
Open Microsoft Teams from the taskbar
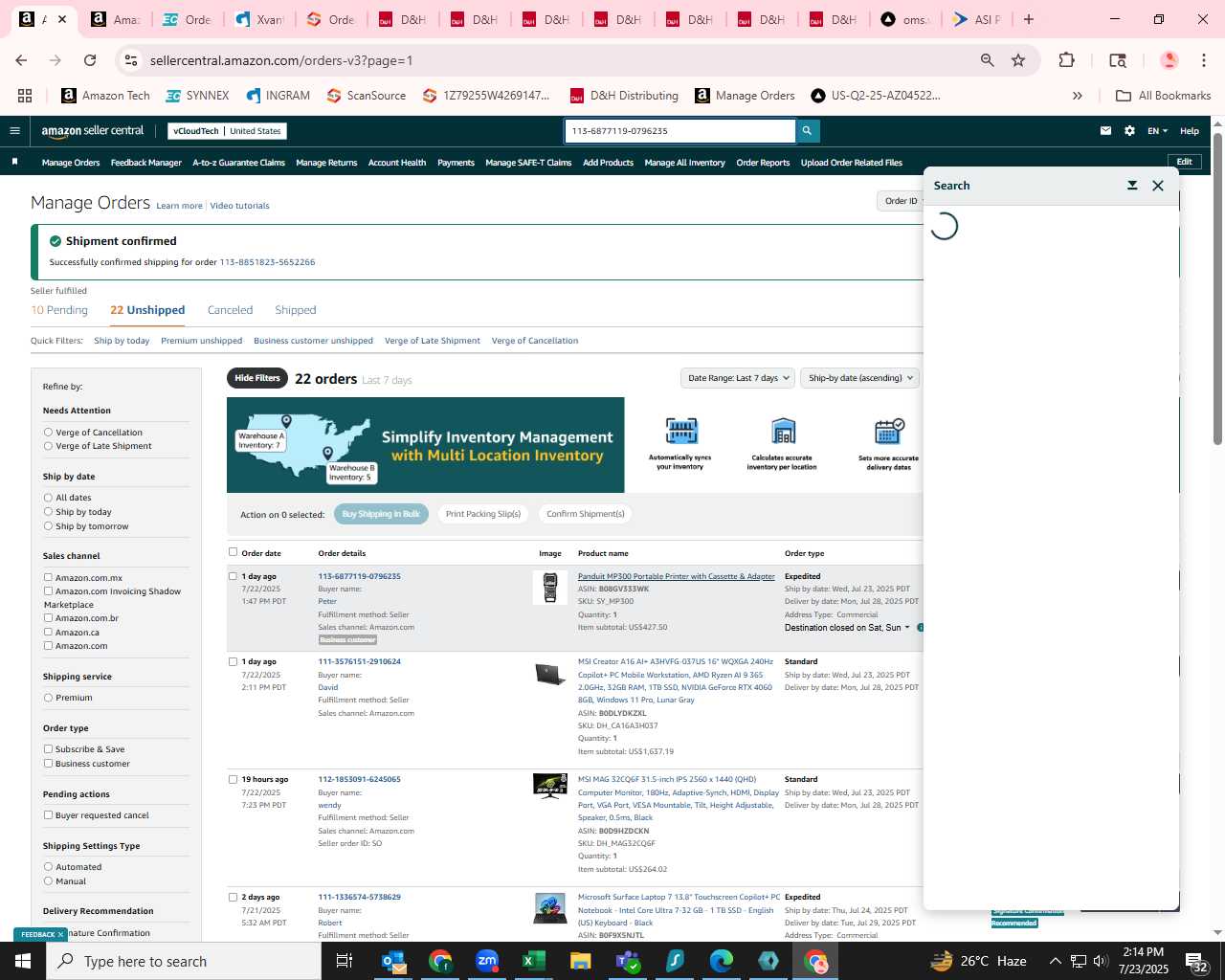pos(628,961)
